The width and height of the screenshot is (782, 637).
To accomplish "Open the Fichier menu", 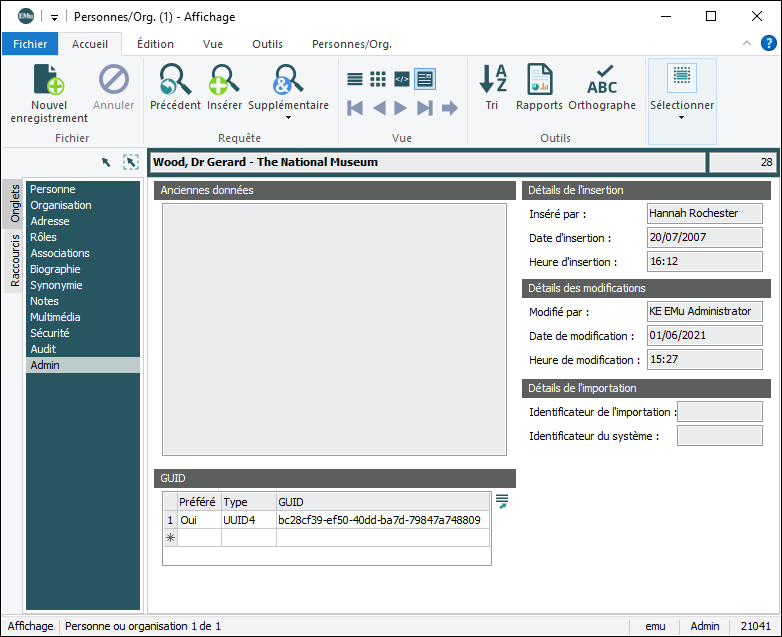I will coord(30,44).
